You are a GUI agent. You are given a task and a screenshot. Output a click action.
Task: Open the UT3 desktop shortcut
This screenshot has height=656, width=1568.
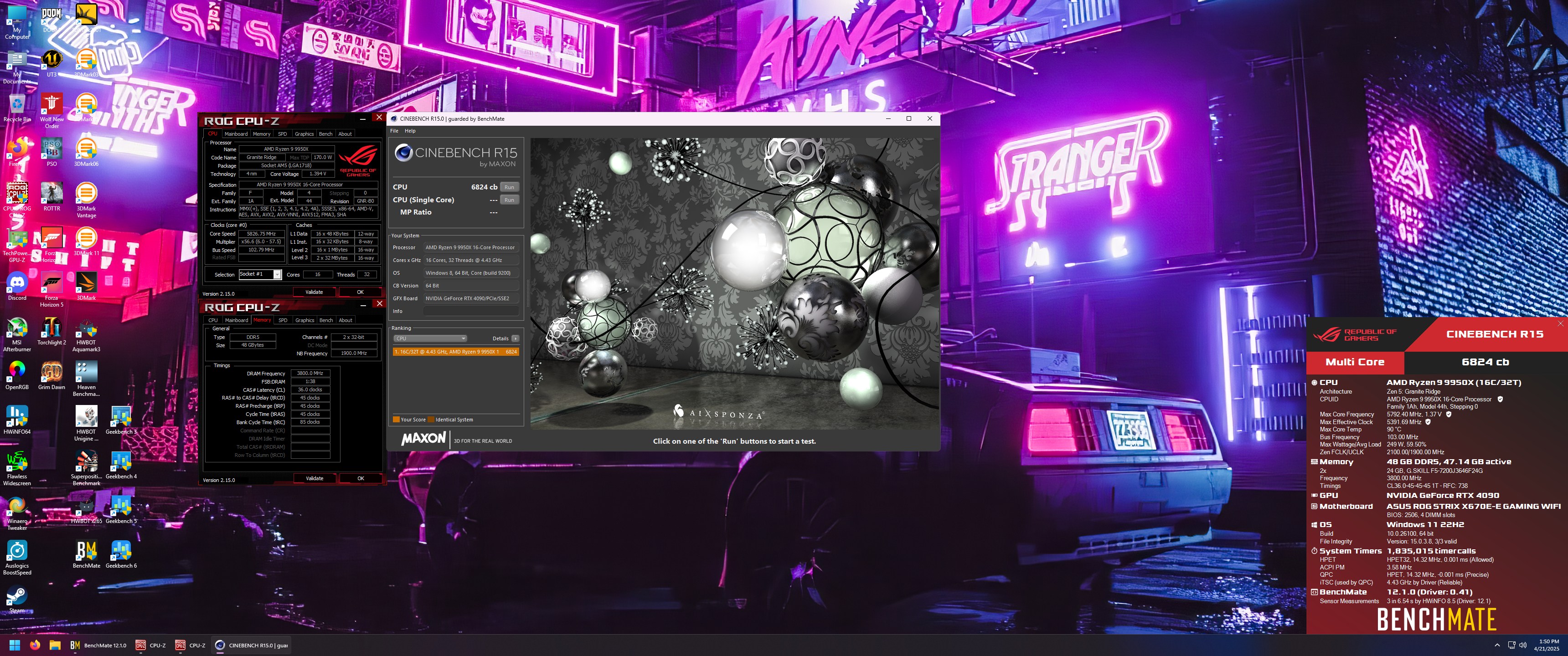click(x=51, y=64)
